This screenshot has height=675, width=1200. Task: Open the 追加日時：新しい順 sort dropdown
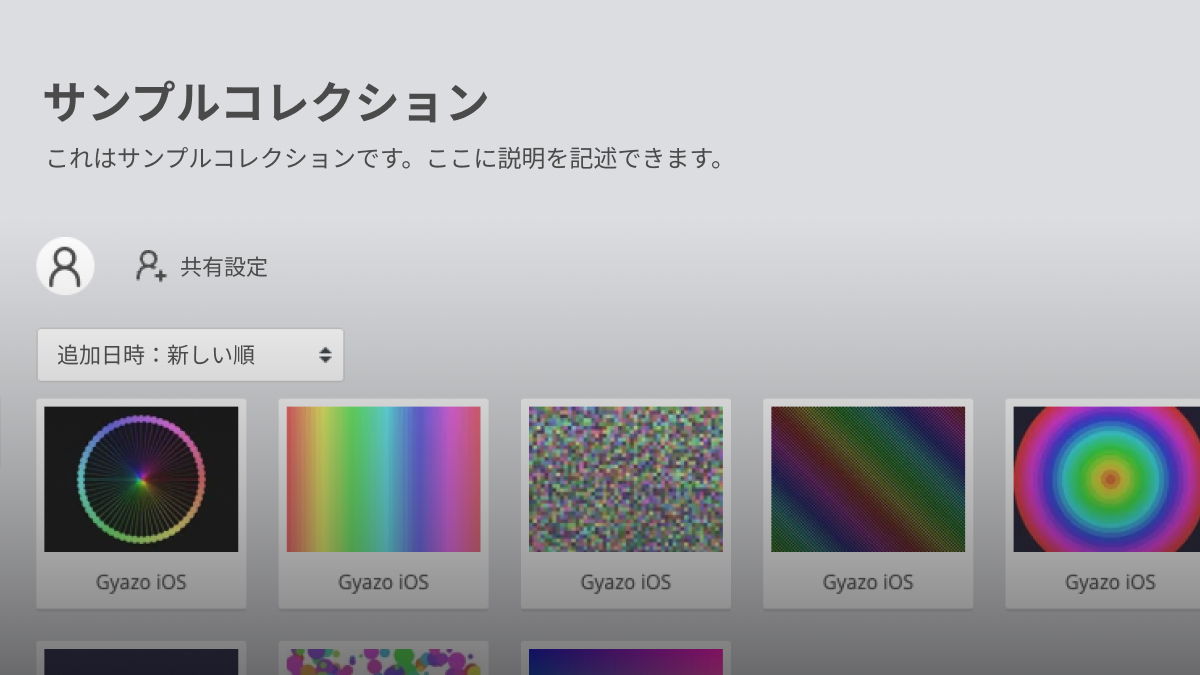(x=190, y=355)
